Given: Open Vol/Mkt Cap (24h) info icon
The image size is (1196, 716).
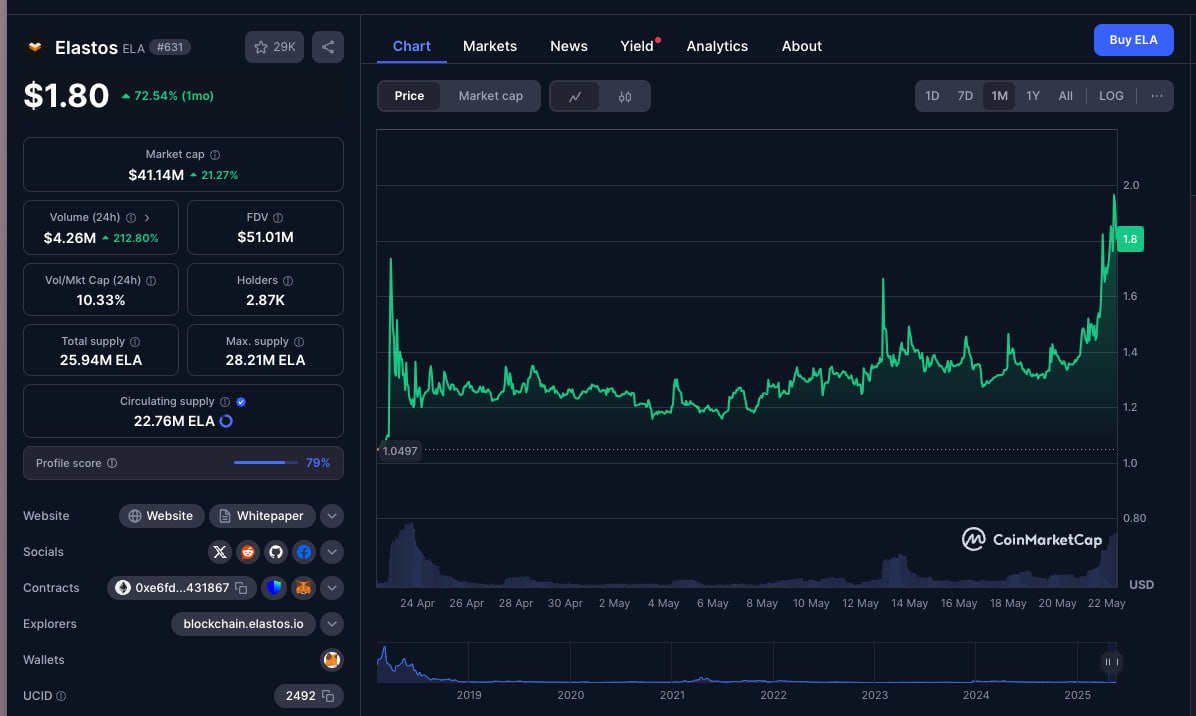Looking at the screenshot, I should tap(151, 281).
